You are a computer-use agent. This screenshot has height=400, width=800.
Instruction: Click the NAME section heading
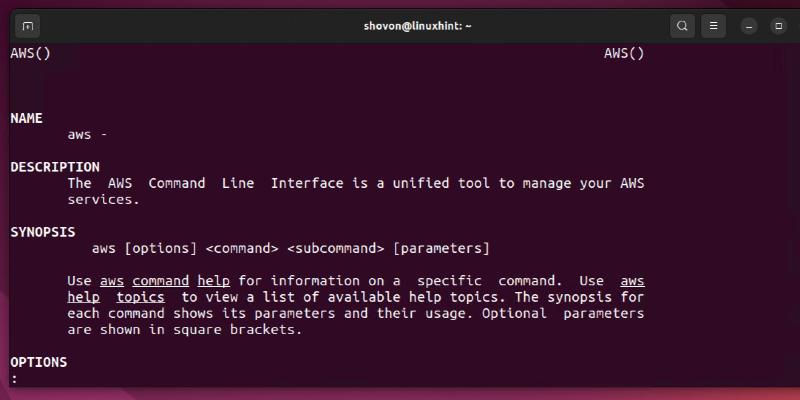[x=26, y=118]
